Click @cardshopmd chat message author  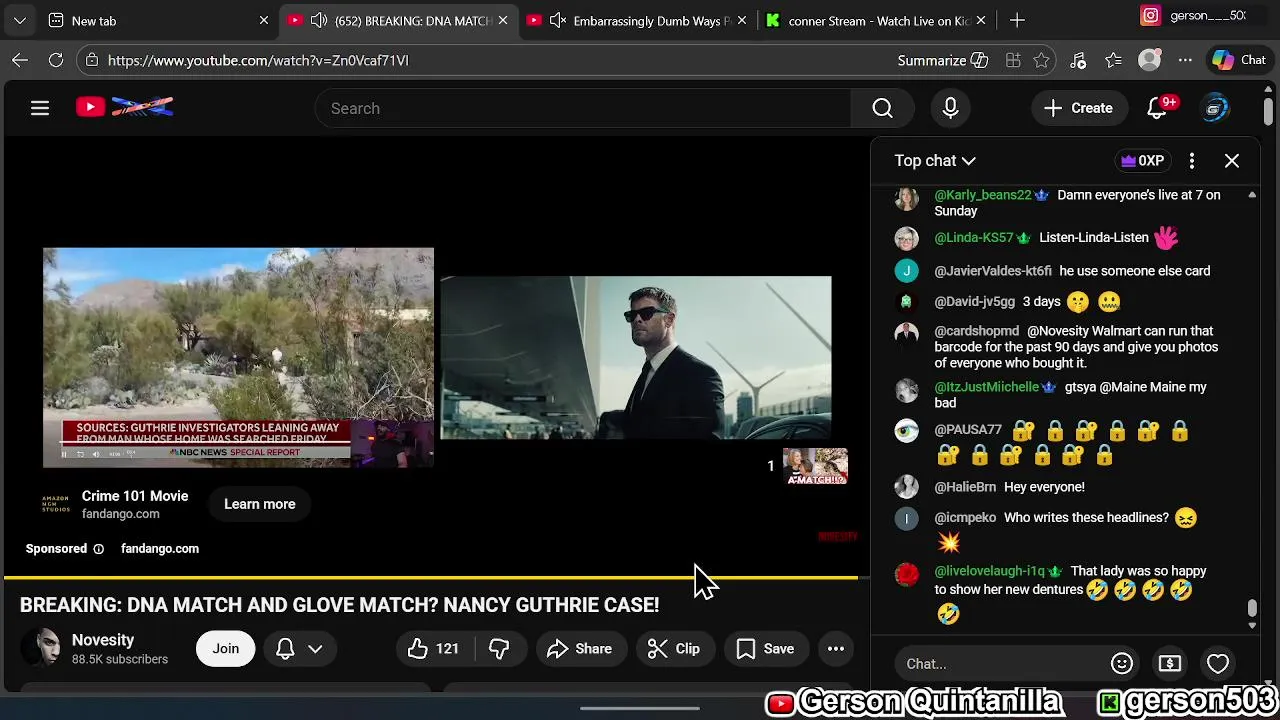point(976,331)
